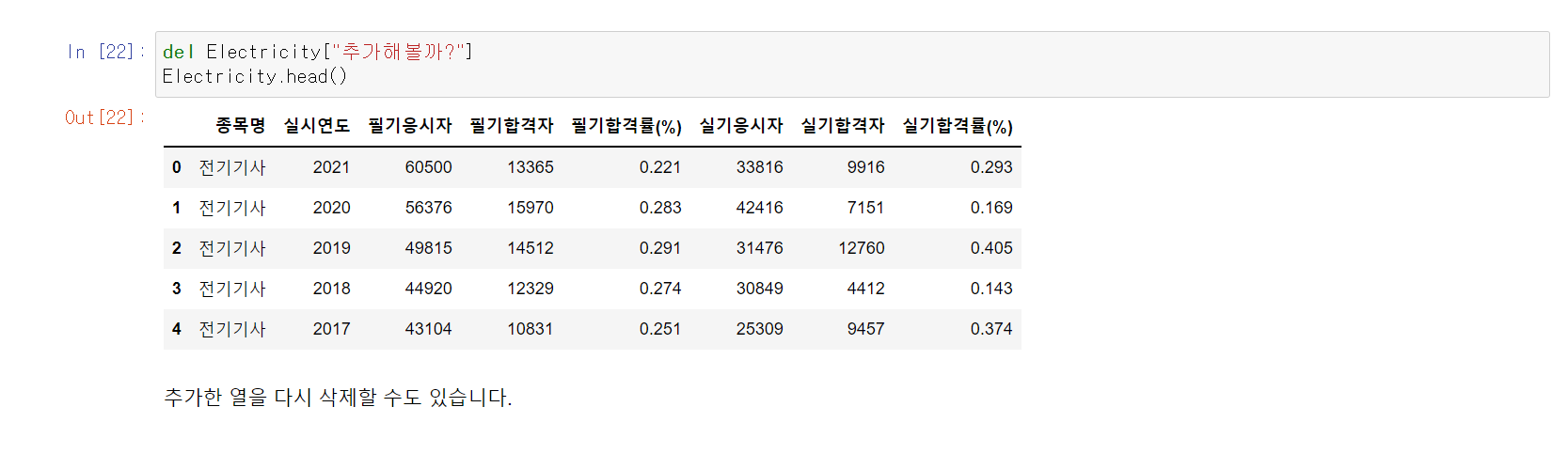Click the value 12760

(862, 248)
